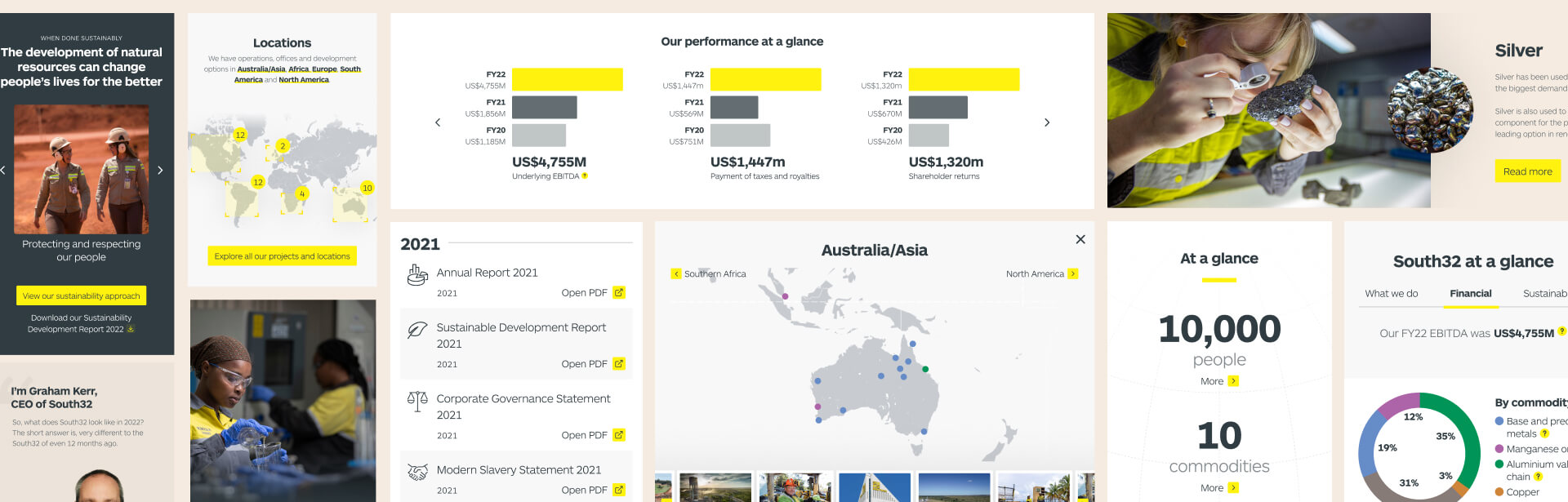Click the South America marker showing 12

(257, 182)
